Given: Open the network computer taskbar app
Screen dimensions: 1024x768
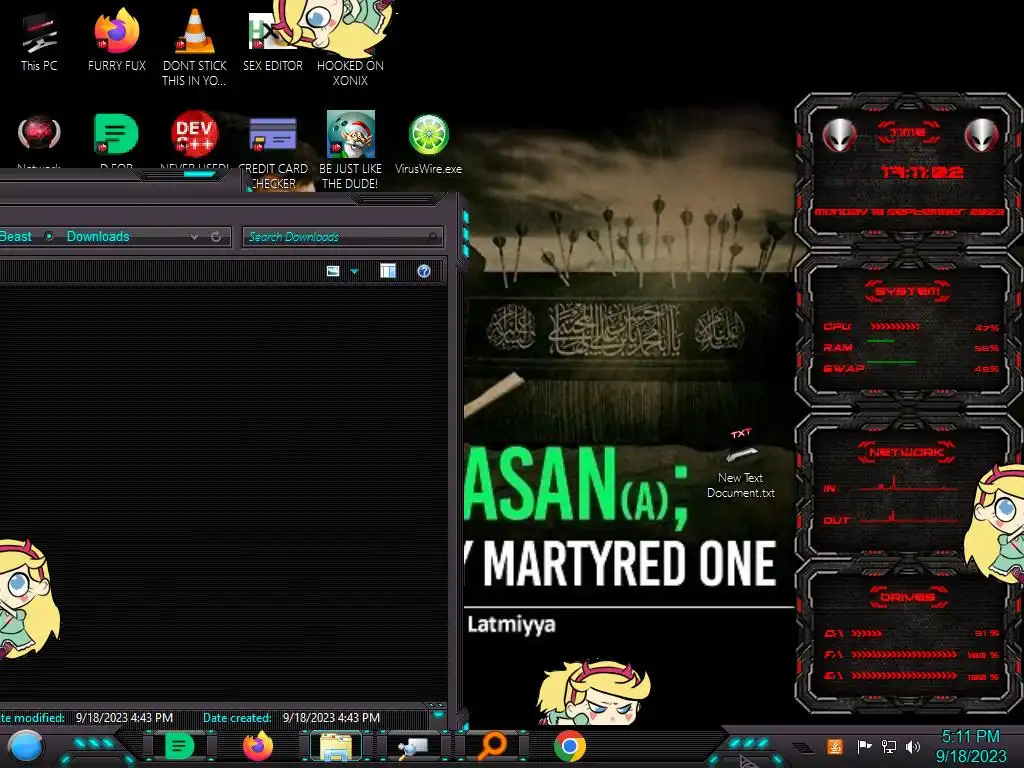Looking at the screenshot, I should tap(414, 747).
